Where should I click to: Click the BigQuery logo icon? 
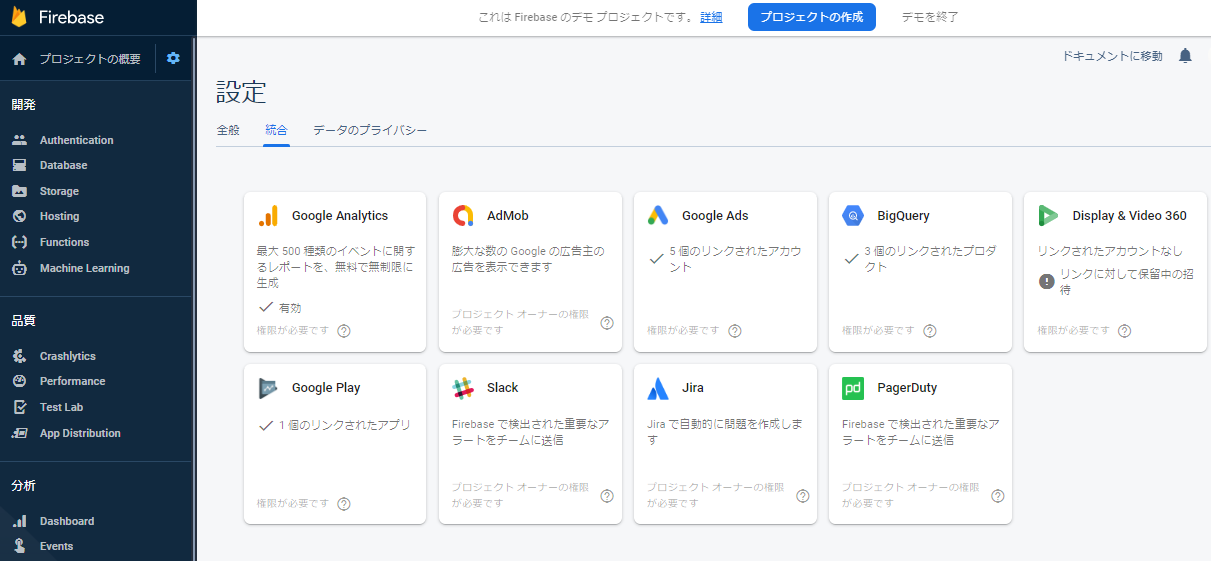[853, 216]
